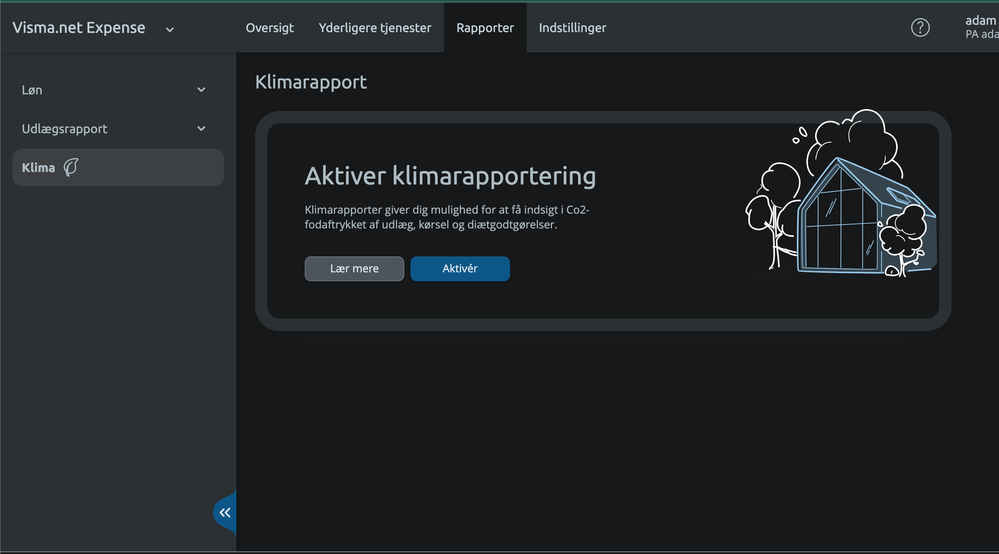Click the leaf icon next to Klima
This screenshot has width=999, height=554.
[71, 167]
